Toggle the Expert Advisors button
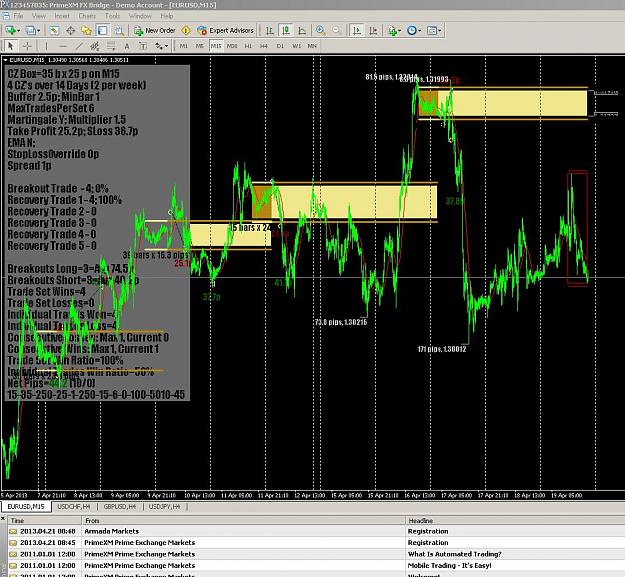The width and height of the screenshot is (625, 577). (x=226, y=31)
